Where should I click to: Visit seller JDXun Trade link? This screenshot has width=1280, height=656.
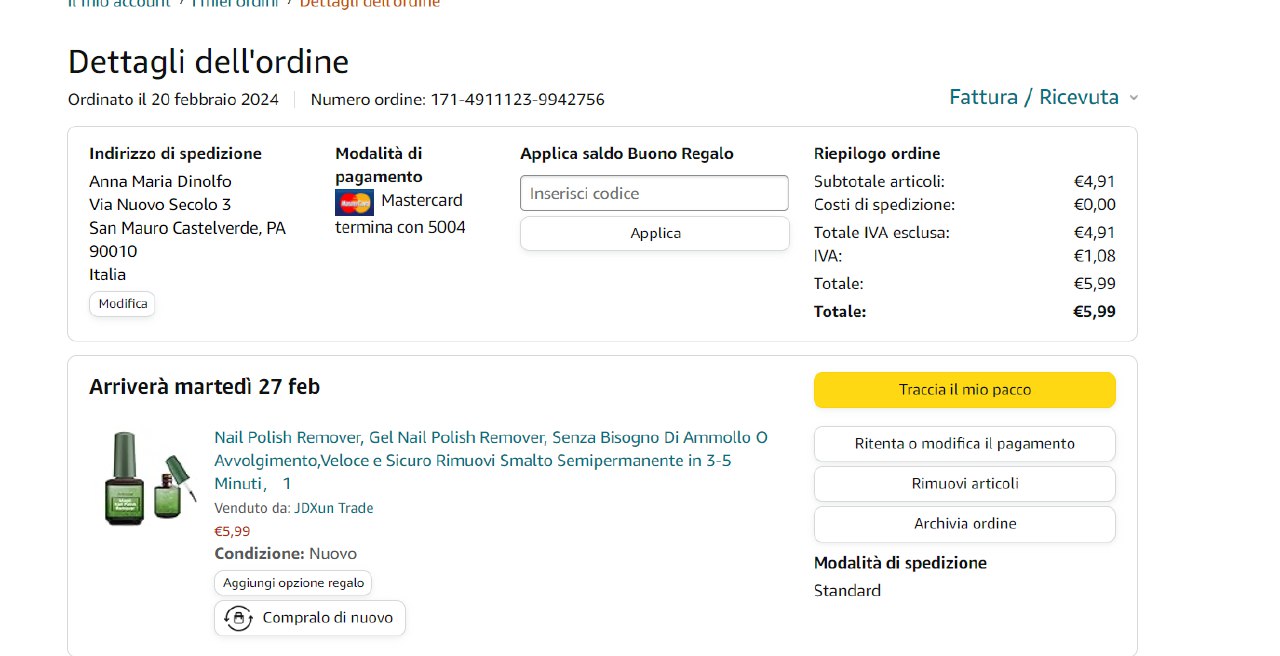[333, 508]
